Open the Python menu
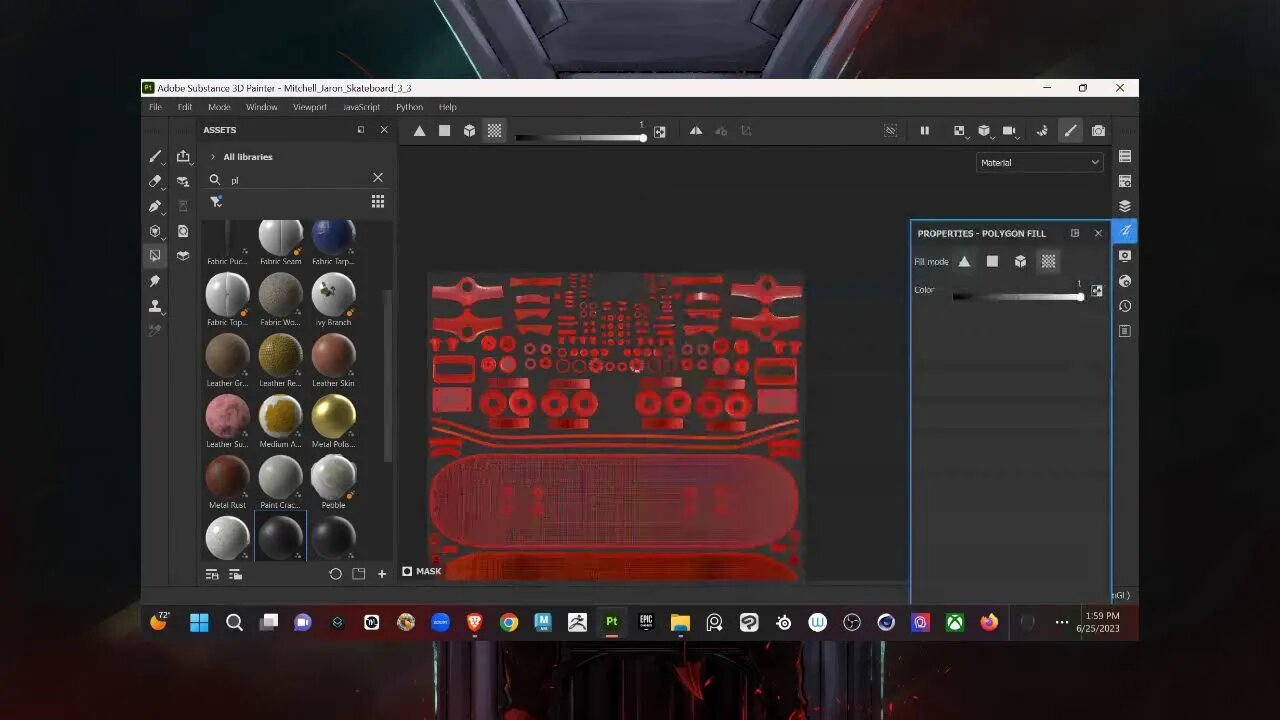Screen dimensions: 1280x720 tap(409, 107)
